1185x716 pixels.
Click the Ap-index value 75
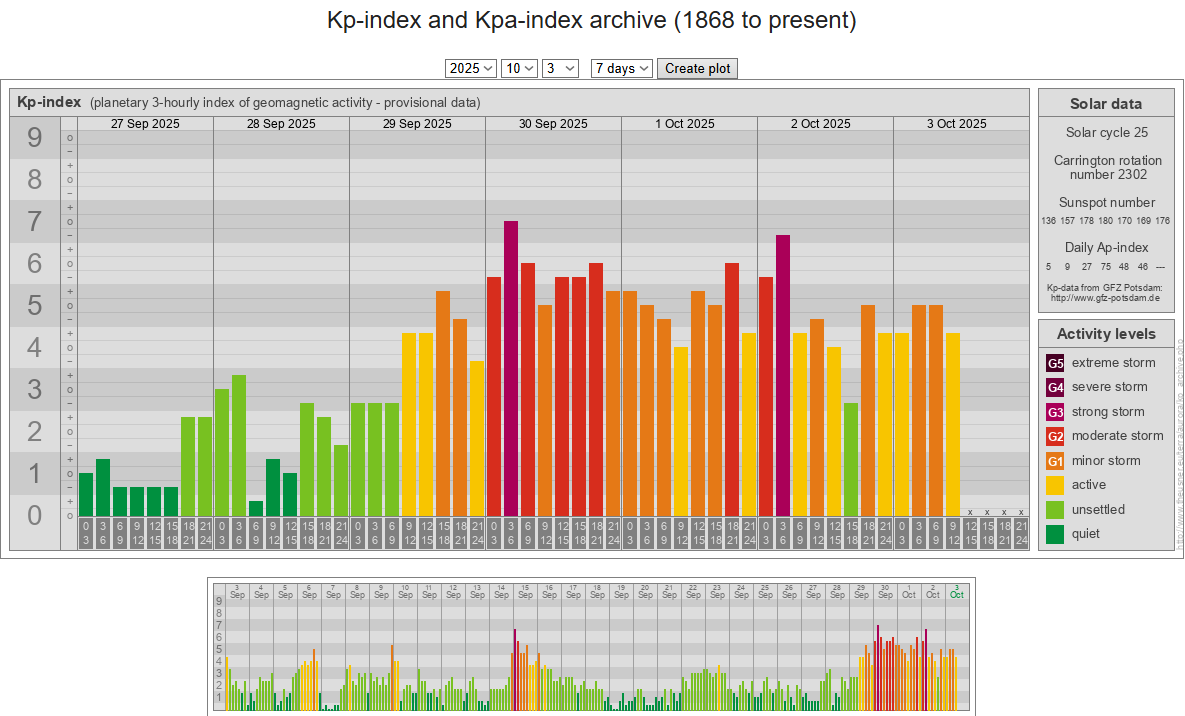[x=1105, y=267]
